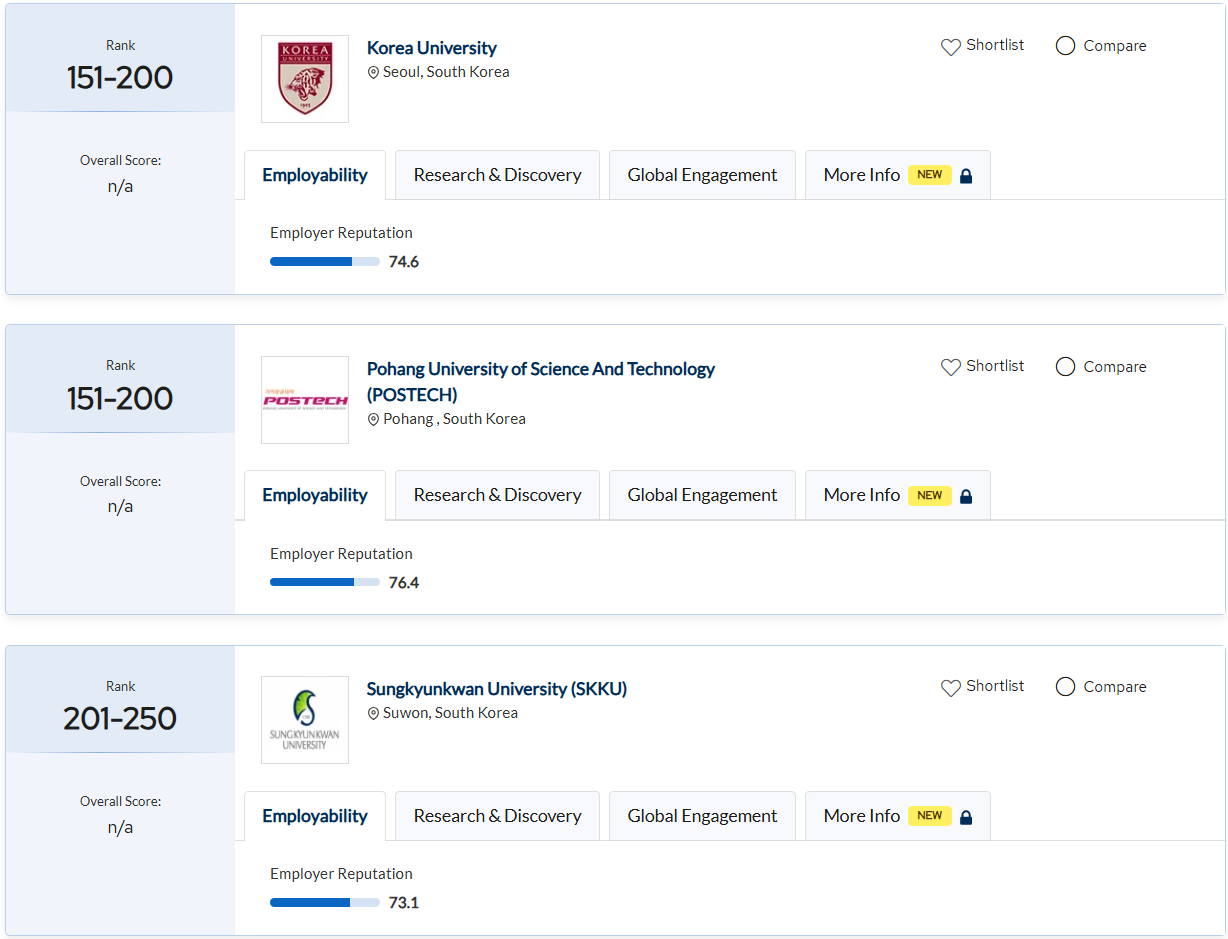The image size is (1228, 939).
Task: Select Compare for Sungkyunkwan University
Action: pyautogui.click(x=1065, y=687)
